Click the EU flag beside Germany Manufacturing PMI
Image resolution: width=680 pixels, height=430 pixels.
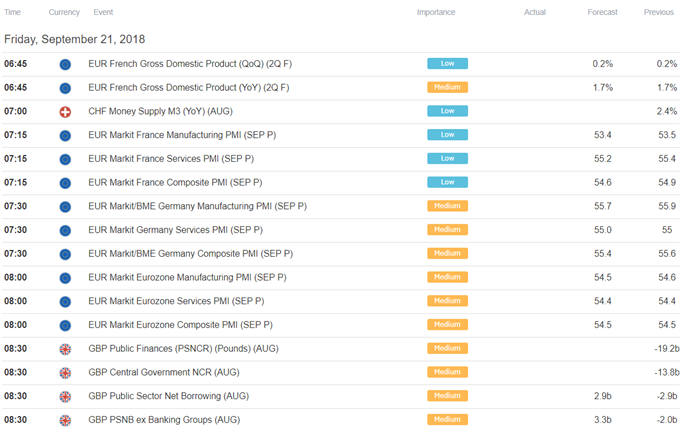point(65,207)
